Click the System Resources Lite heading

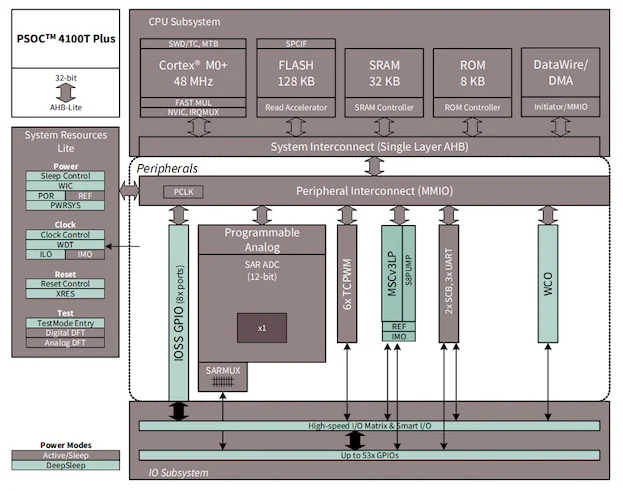point(66,141)
